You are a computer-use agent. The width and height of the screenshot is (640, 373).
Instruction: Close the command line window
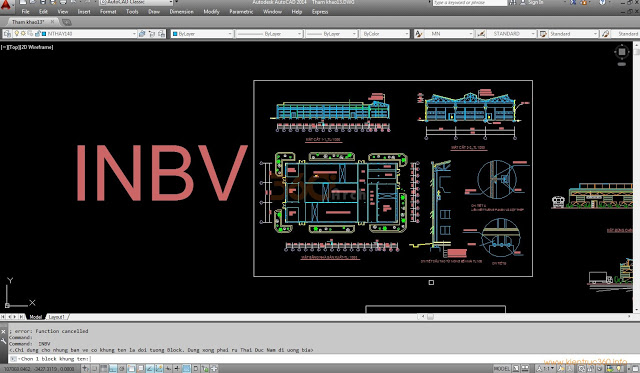[4, 332]
